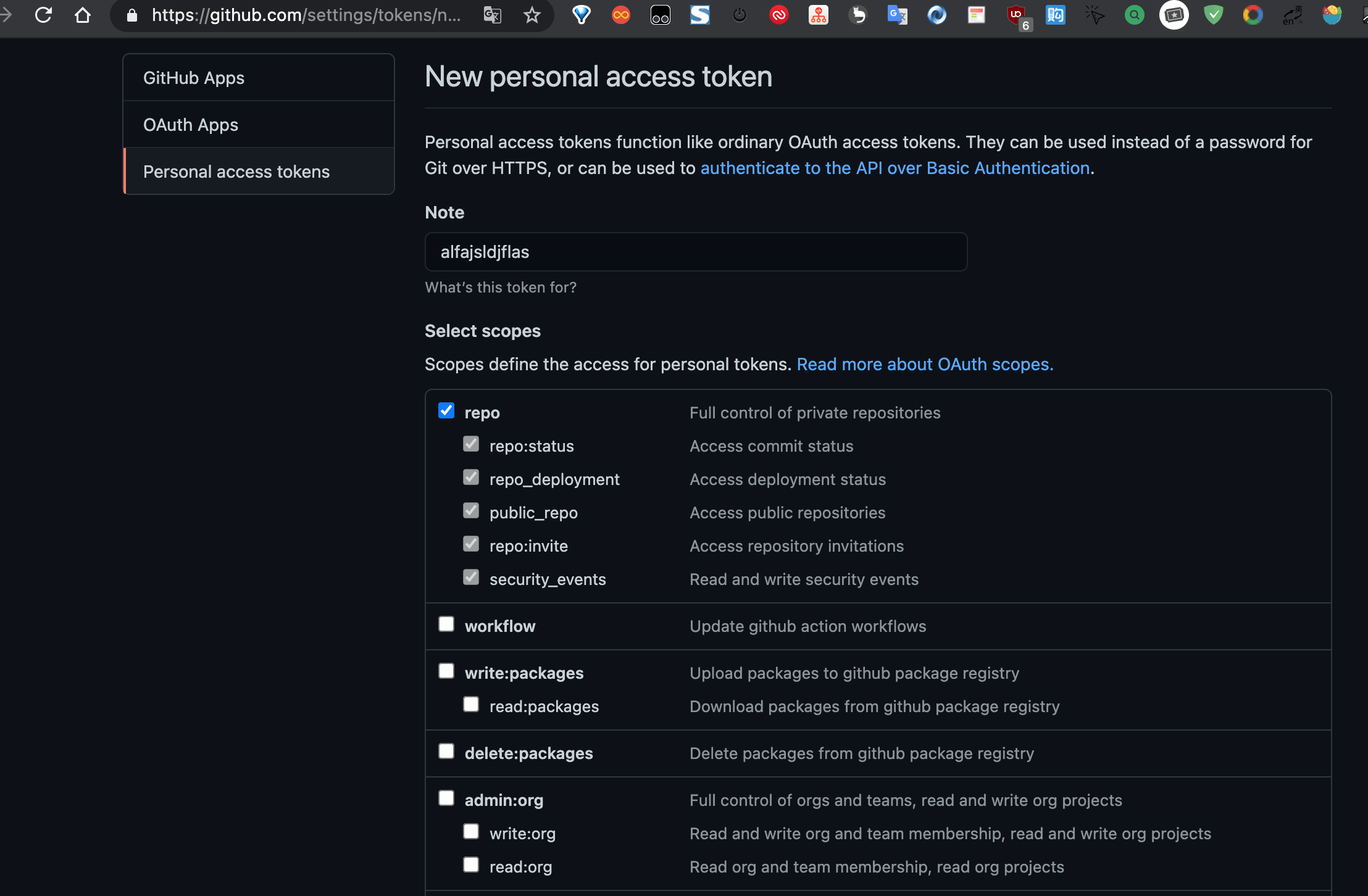Click the site lock icon in address bar
This screenshot has height=896, width=1368.
[x=131, y=15]
